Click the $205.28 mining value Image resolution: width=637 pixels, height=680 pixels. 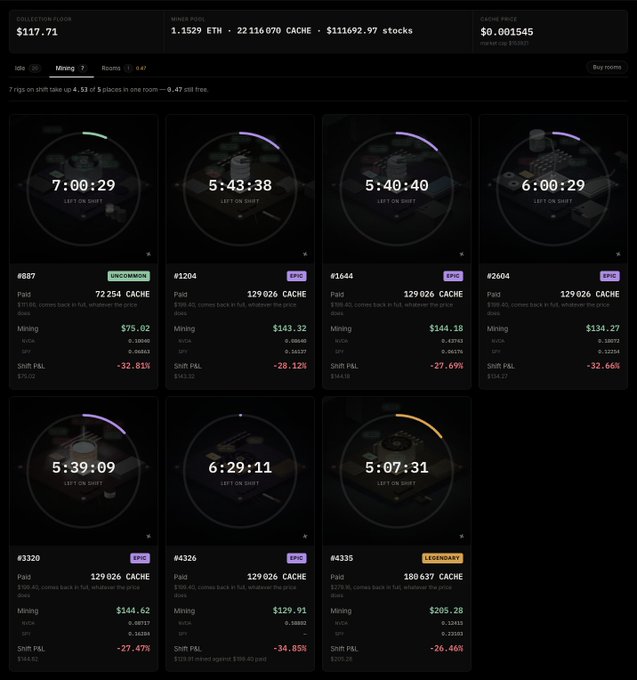[x=446, y=611]
